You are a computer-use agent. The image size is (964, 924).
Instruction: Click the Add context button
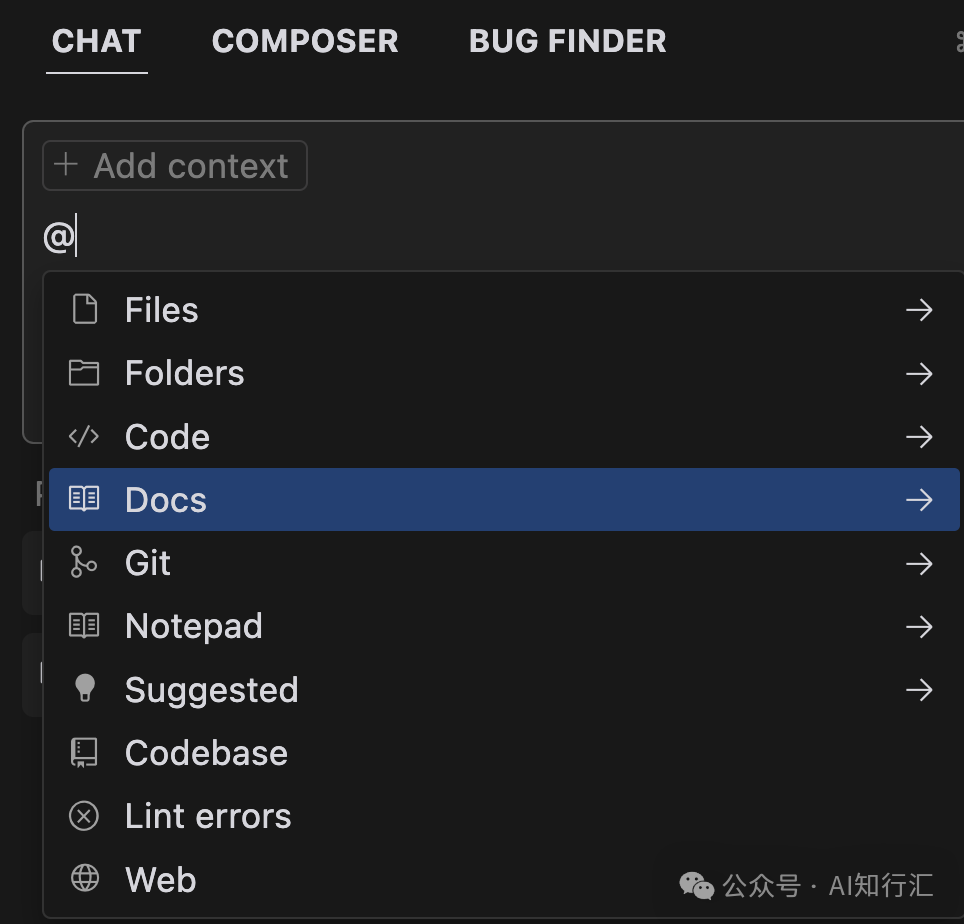(x=175, y=165)
